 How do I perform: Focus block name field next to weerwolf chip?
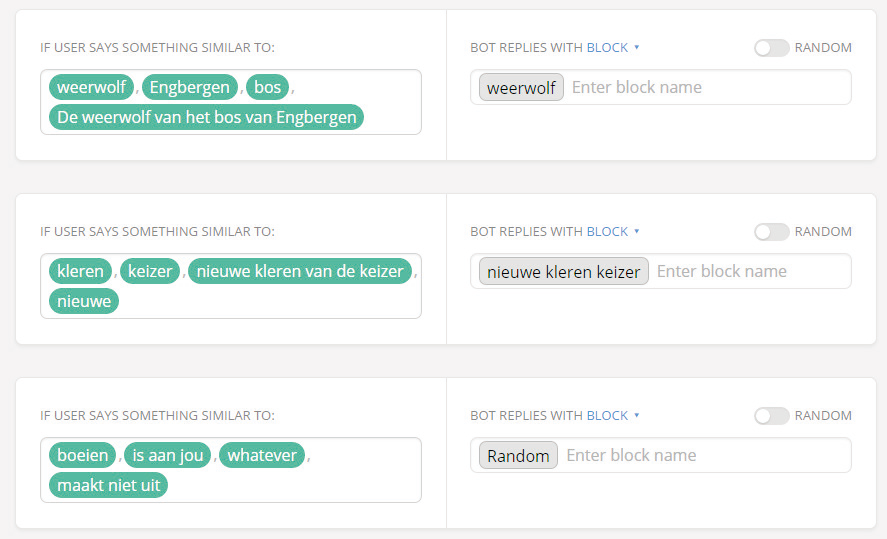click(x=705, y=88)
